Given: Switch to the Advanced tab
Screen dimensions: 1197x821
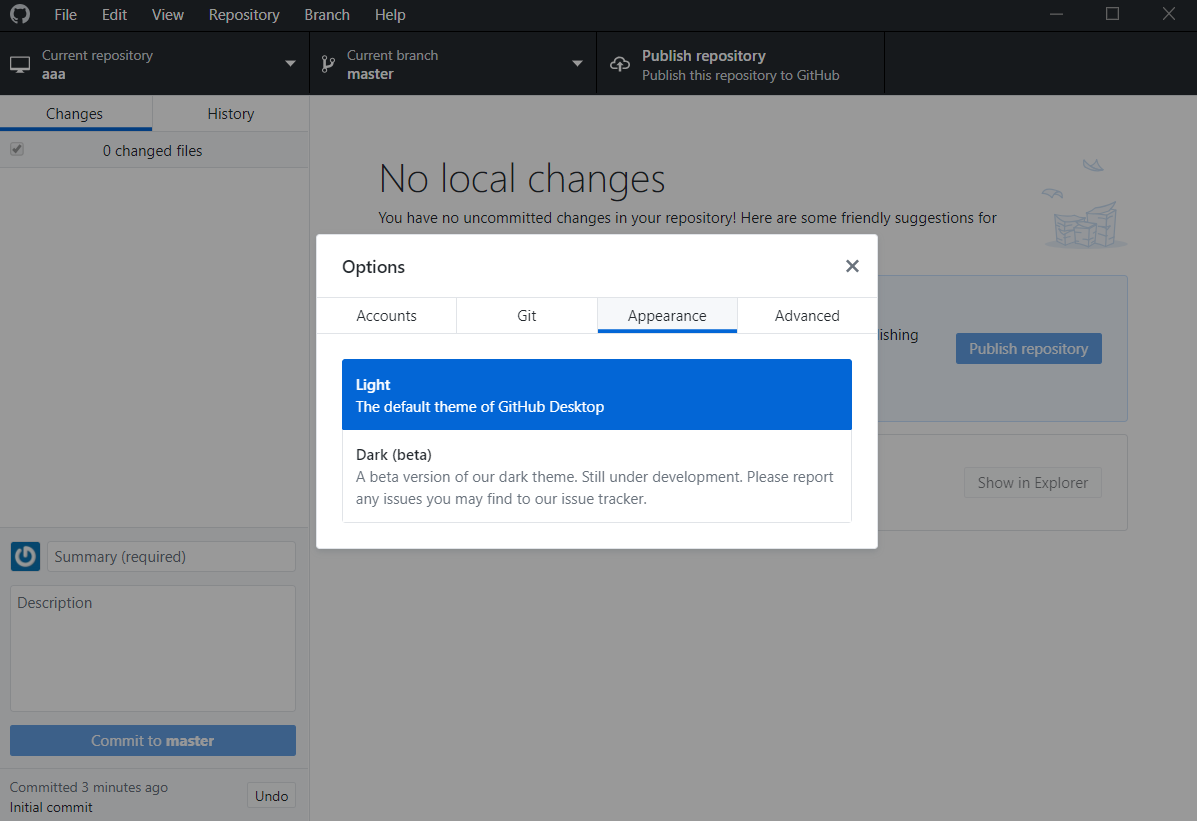Looking at the screenshot, I should click(807, 315).
